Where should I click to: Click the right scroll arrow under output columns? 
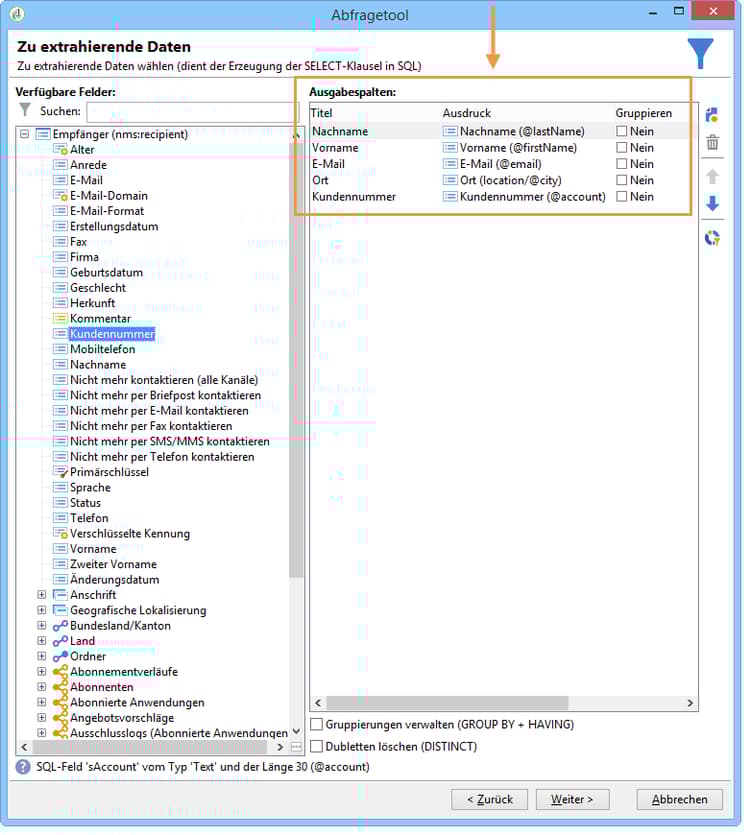coord(690,703)
